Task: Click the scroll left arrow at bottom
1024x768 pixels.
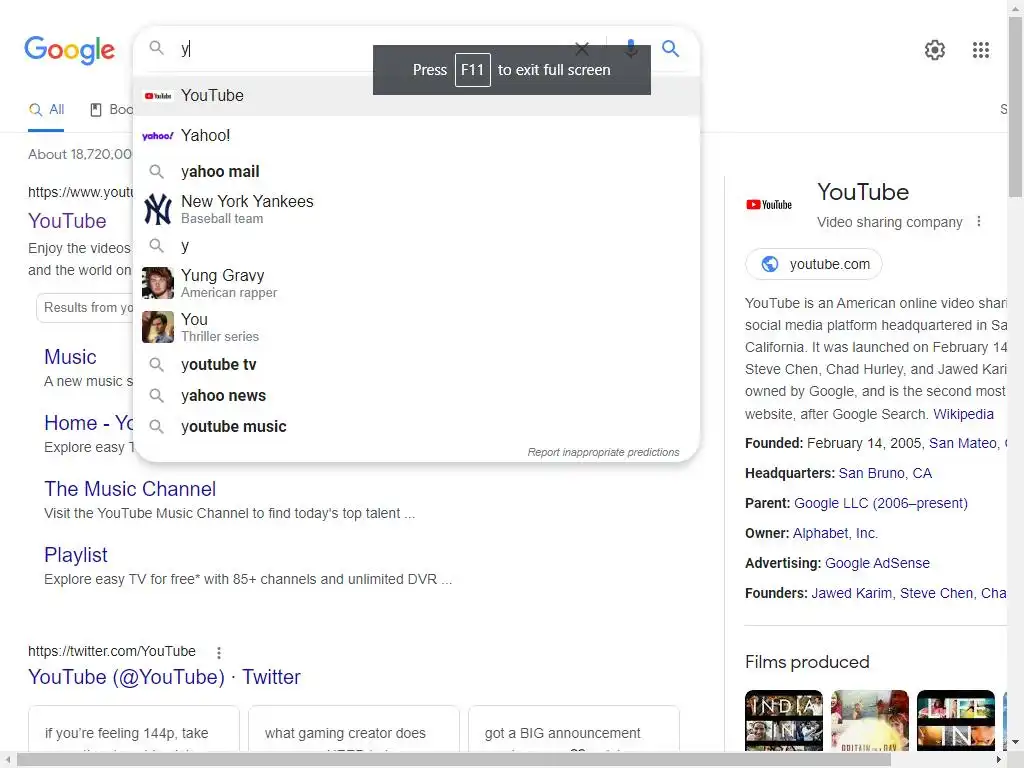Action: (7, 760)
